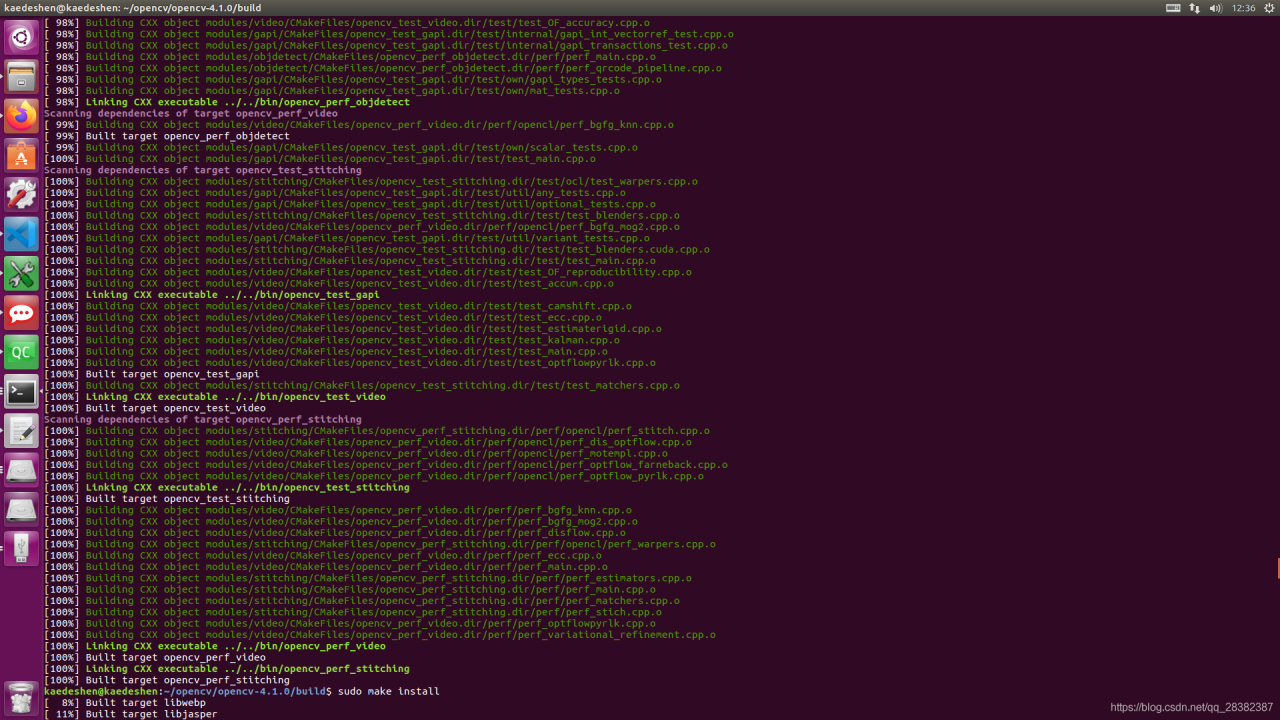Open the sound volume indicator
The image size is (1280, 720).
point(1216,8)
